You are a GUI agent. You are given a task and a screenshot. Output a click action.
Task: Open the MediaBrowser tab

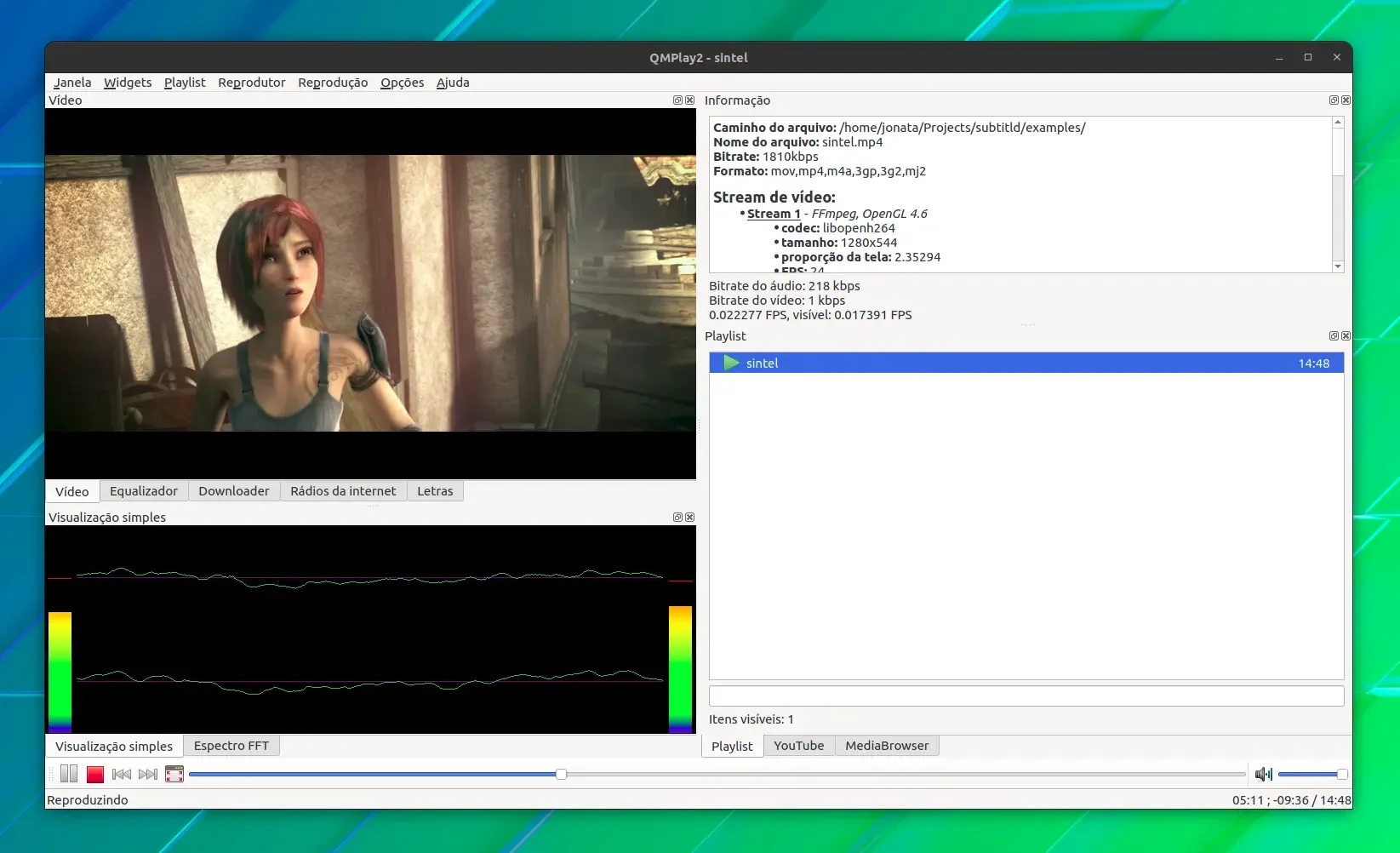pyautogui.click(x=887, y=746)
